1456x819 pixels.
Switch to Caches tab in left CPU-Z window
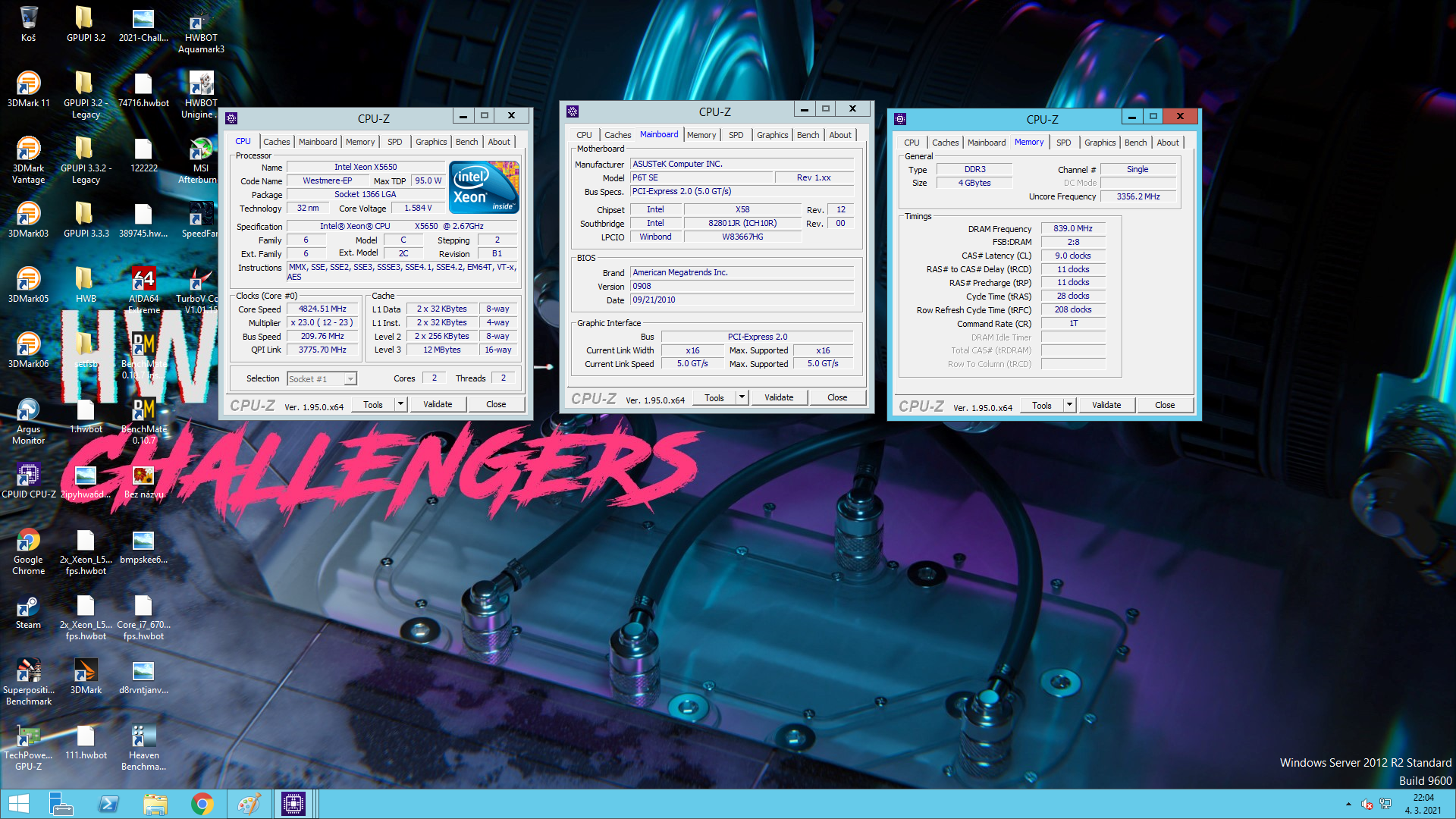(276, 142)
